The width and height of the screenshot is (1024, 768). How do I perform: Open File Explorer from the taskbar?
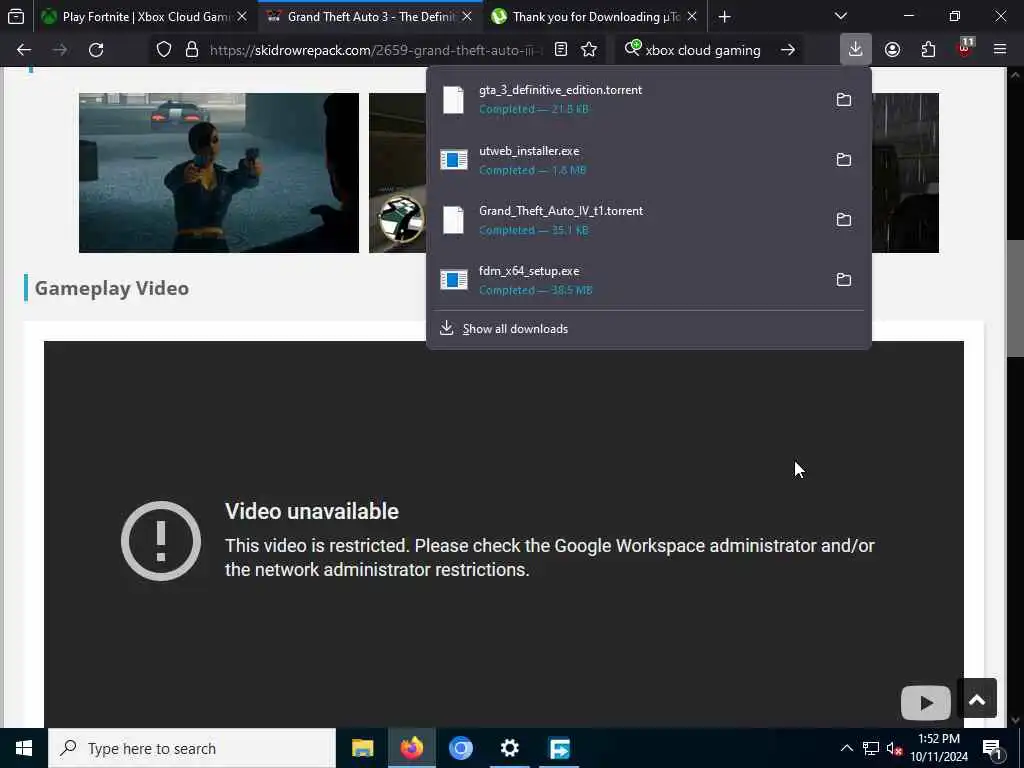point(362,748)
